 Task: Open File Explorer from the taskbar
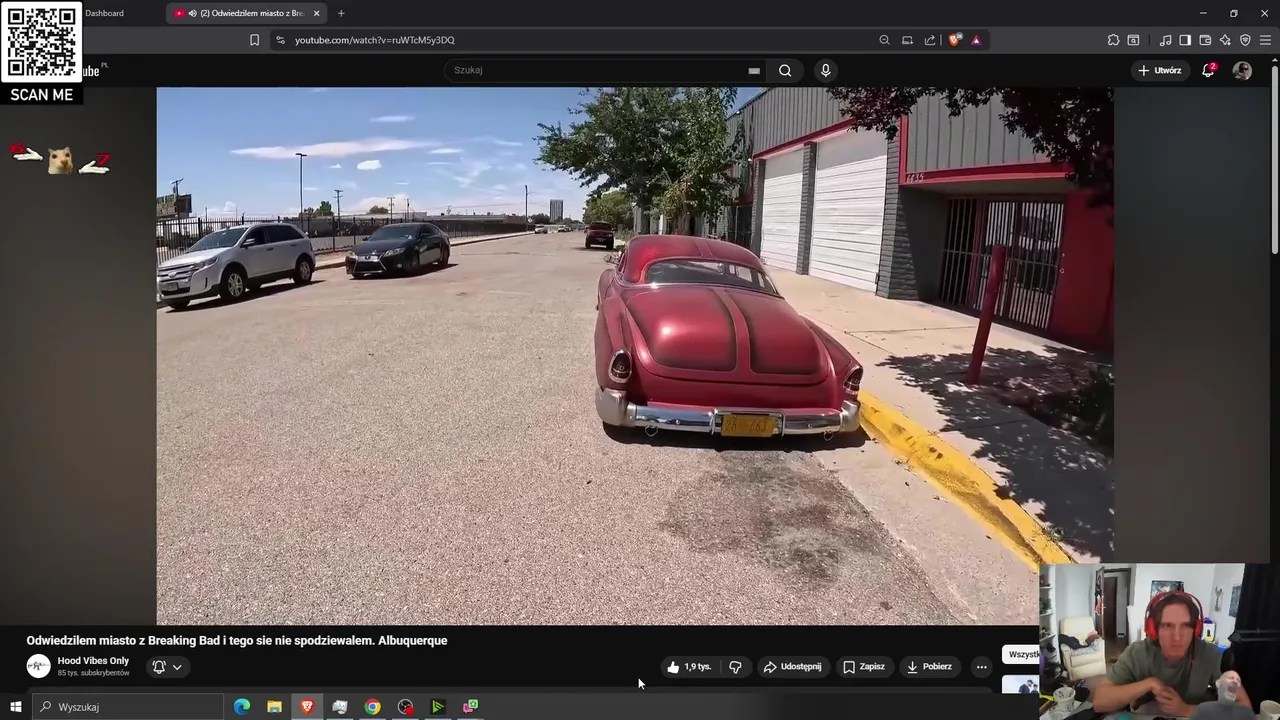pyautogui.click(x=274, y=707)
